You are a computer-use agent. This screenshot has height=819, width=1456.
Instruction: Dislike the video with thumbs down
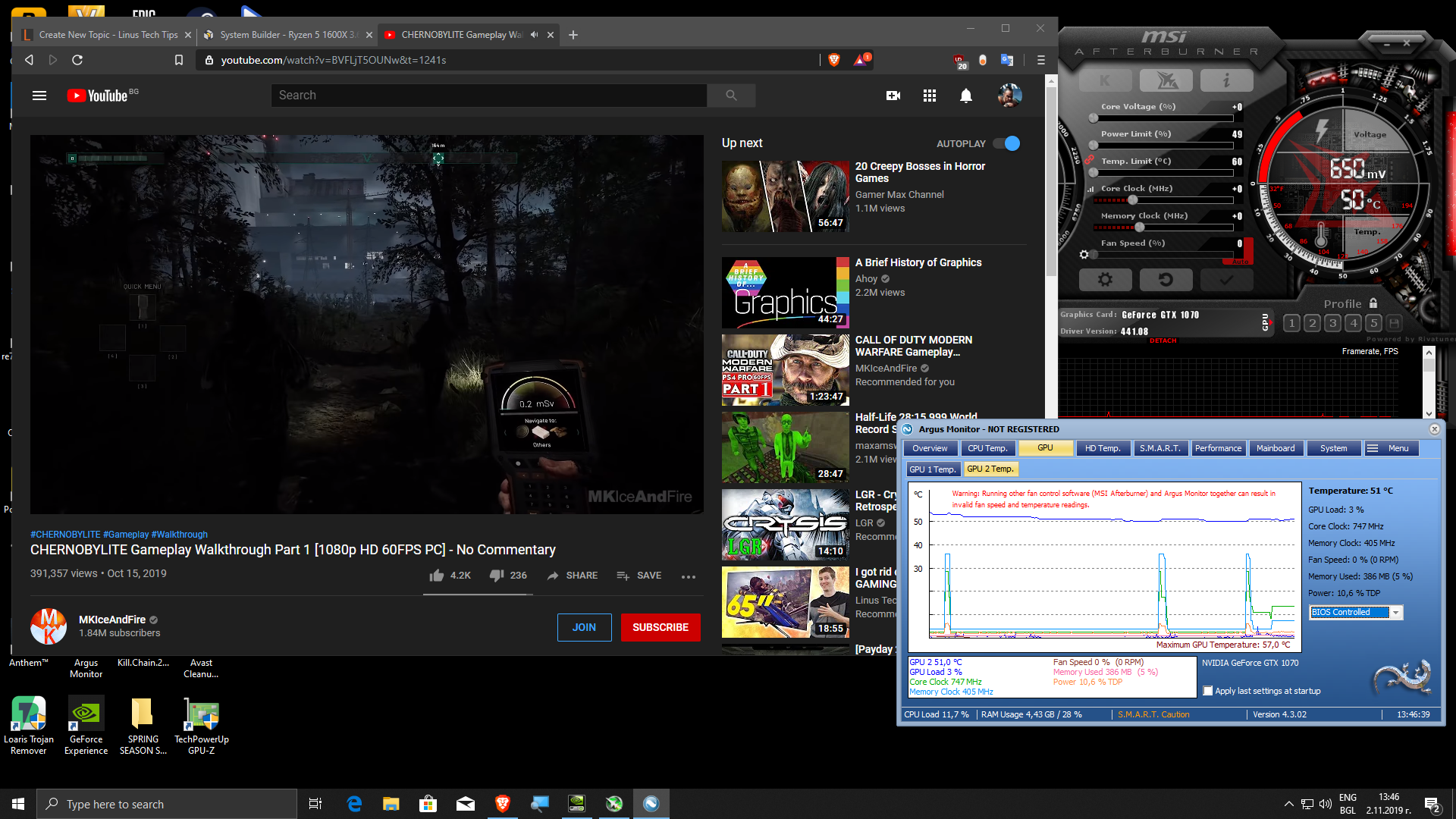point(497,576)
